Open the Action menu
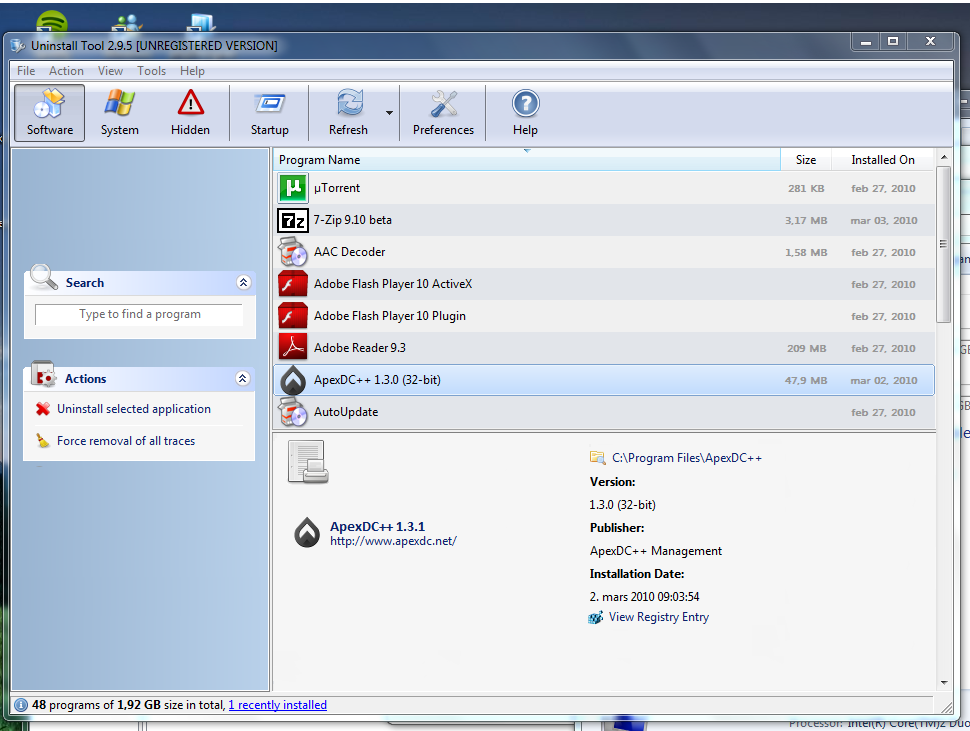970x731 pixels. pos(66,71)
